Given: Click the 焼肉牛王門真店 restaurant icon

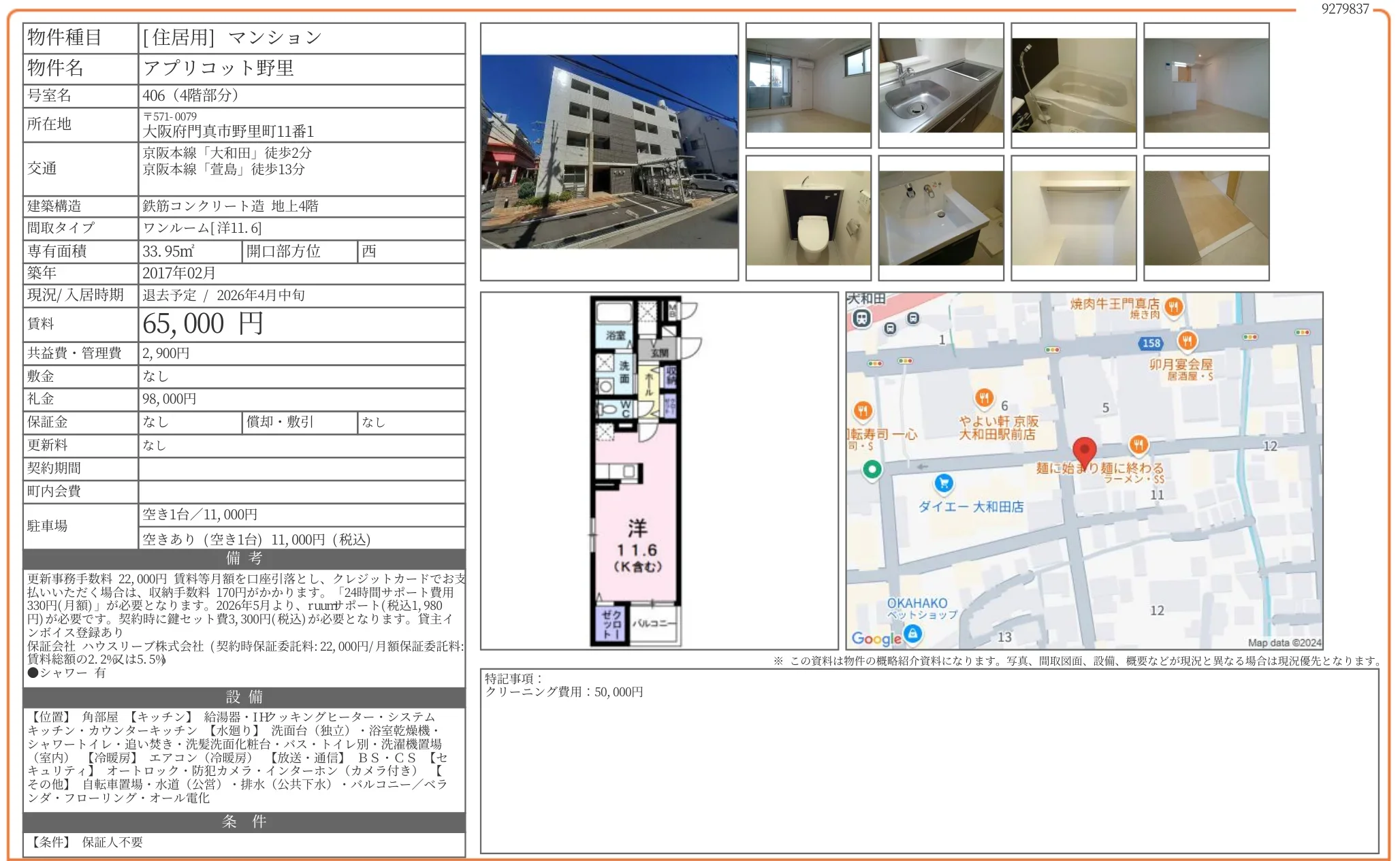Looking at the screenshot, I should tap(1173, 307).
